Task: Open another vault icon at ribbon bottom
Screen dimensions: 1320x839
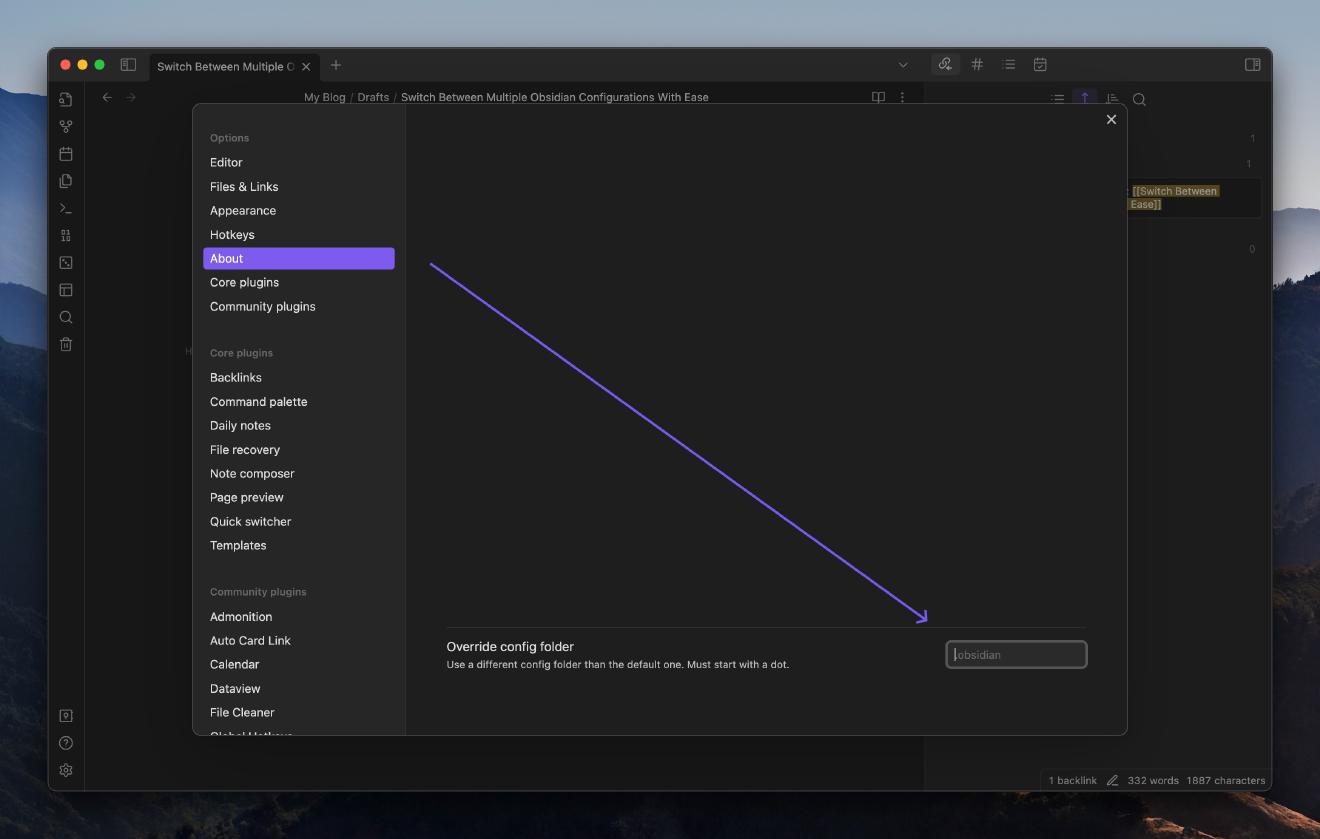Action: pos(66,716)
